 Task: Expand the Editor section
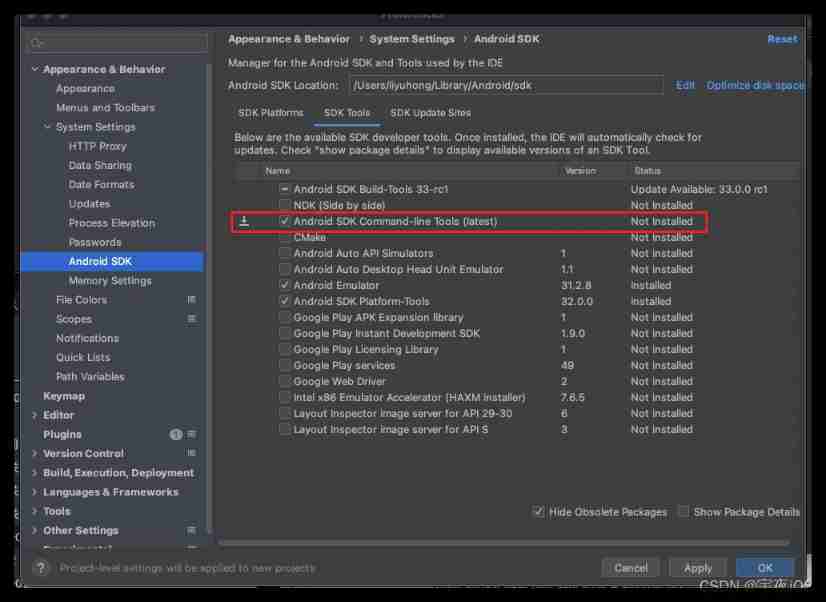coord(35,415)
